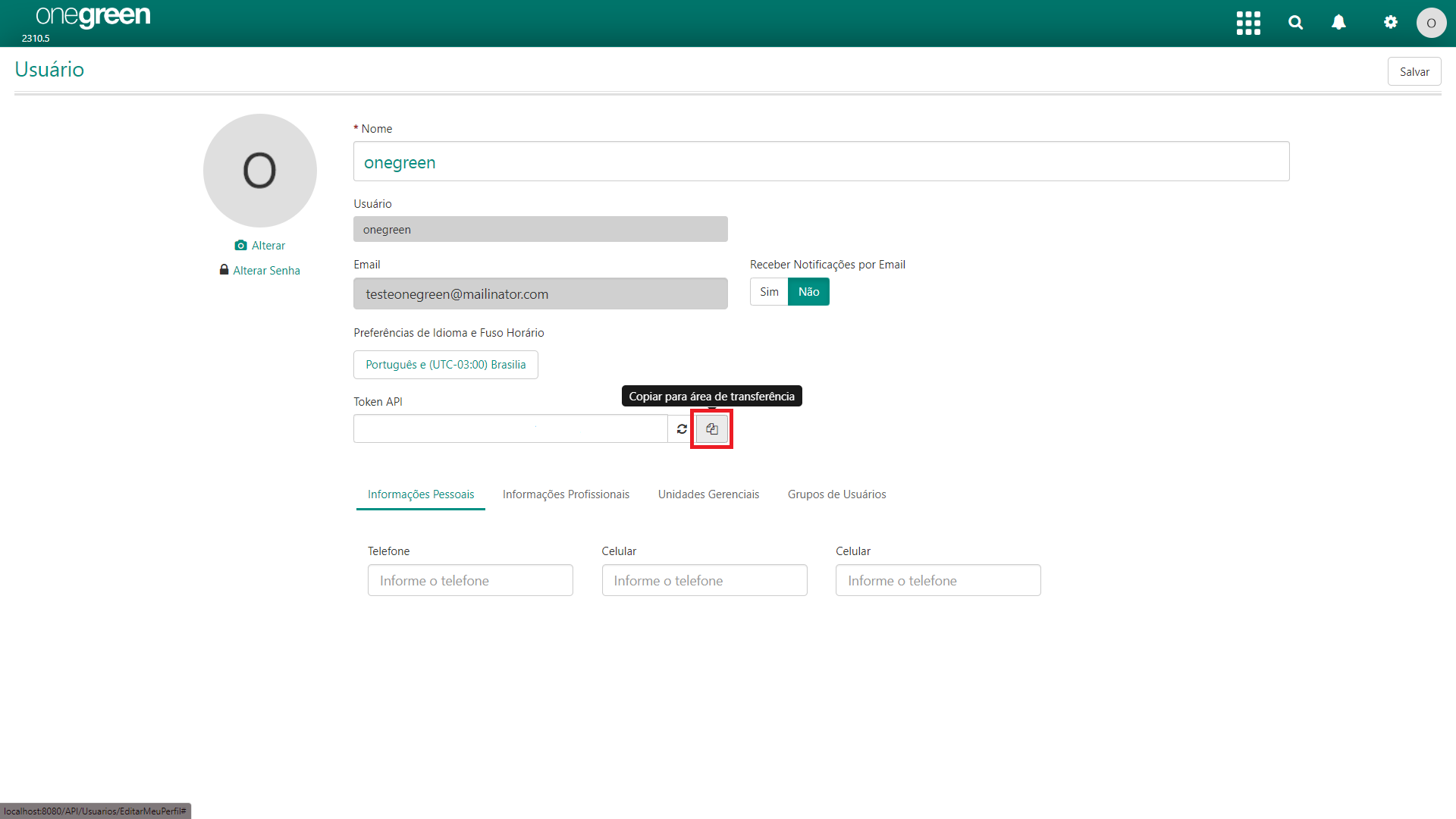The image size is (1456, 819).
Task: Copy the API token to clipboard
Action: [x=712, y=429]
